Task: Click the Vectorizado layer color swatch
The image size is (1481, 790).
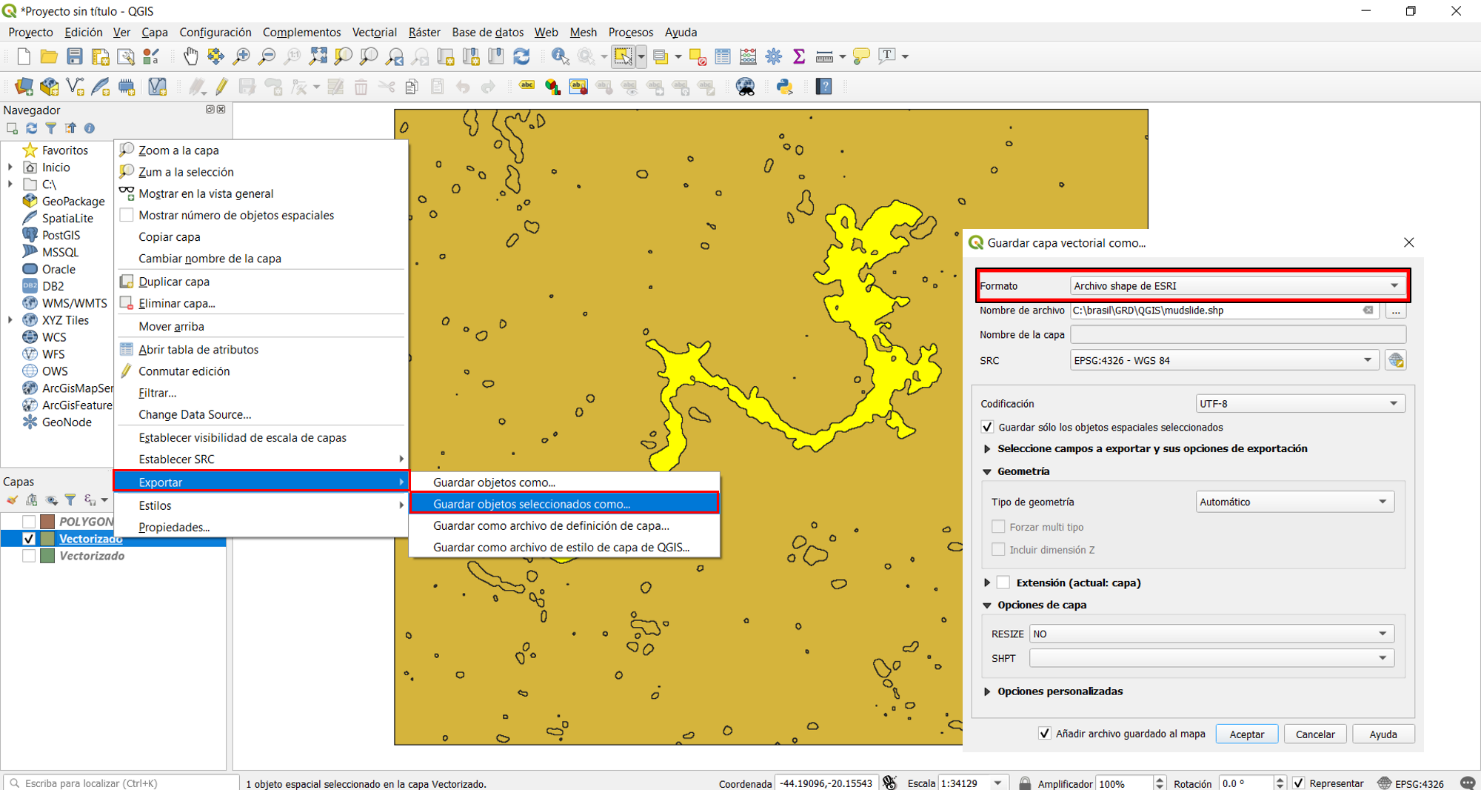Action: pyautogui.click(x=47, y=538)
